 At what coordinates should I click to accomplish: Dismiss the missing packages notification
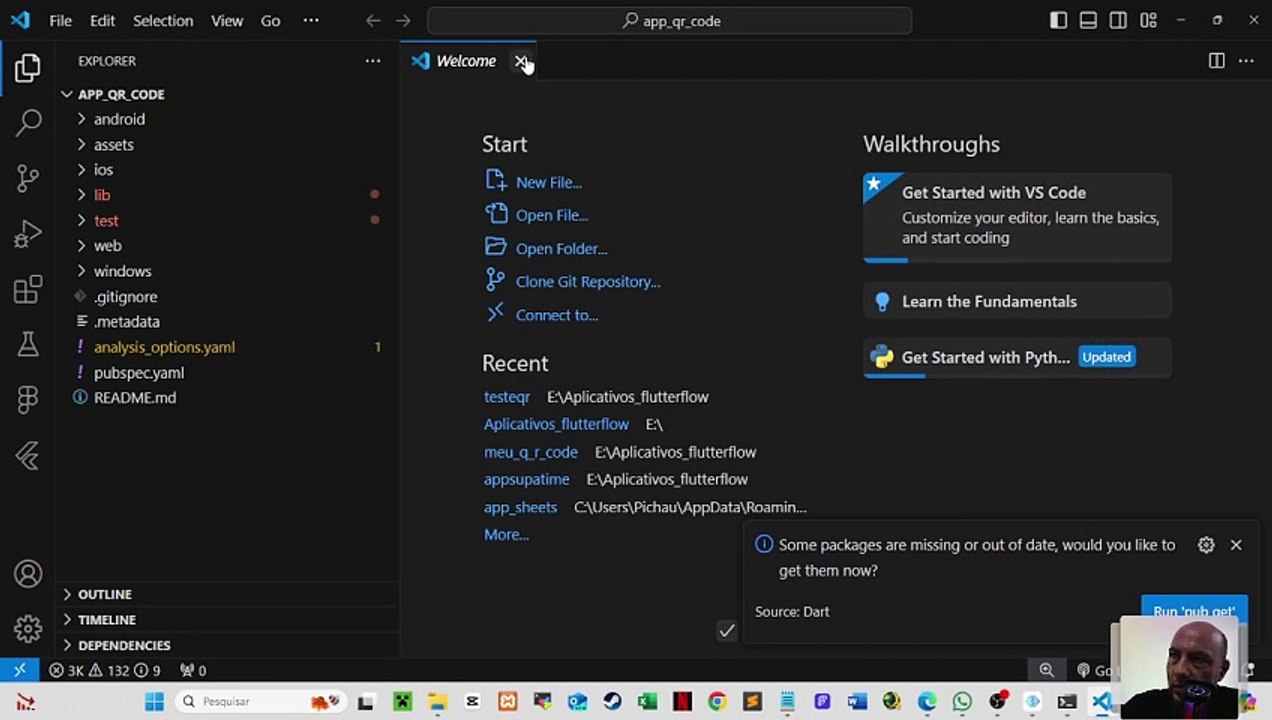(1236, 545)
